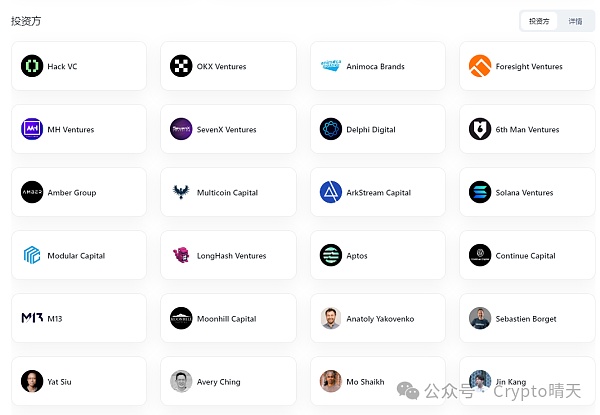The width and height of the screenshot is (600, 415).
Task: Click the 投资方 section heading
Action: [x=26, y=21]
